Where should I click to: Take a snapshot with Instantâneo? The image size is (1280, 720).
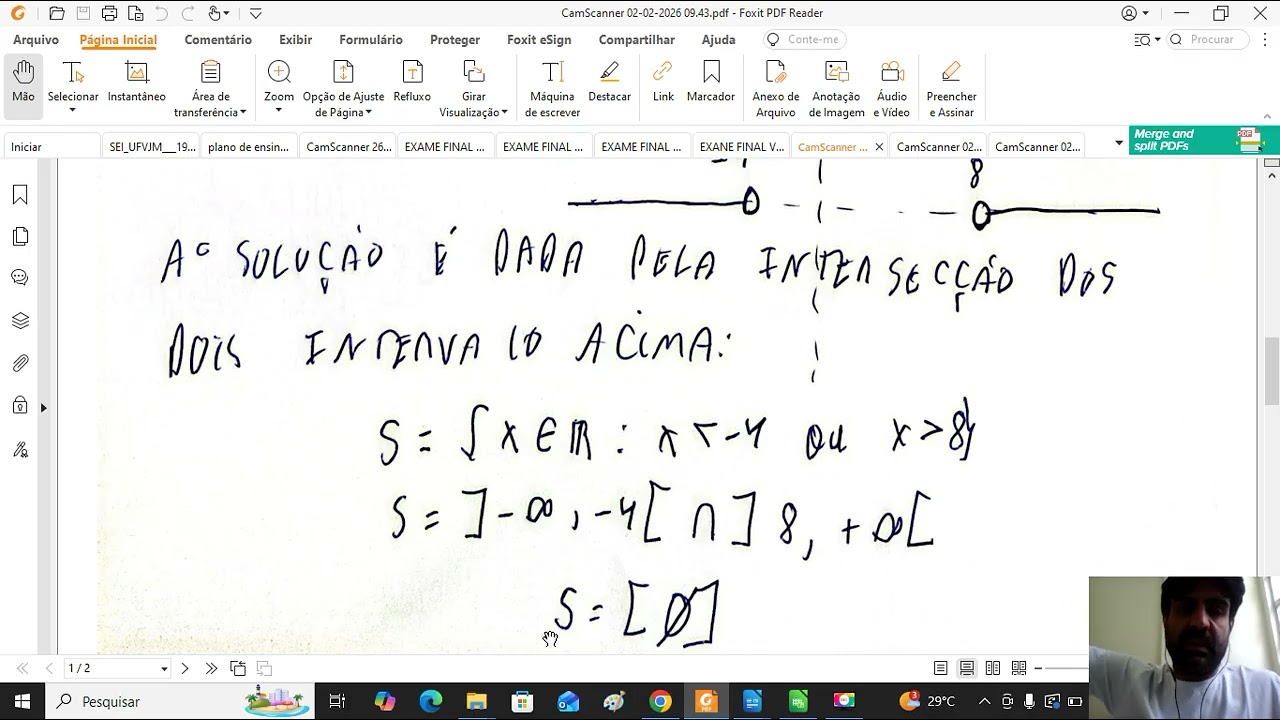coord(137,82)
